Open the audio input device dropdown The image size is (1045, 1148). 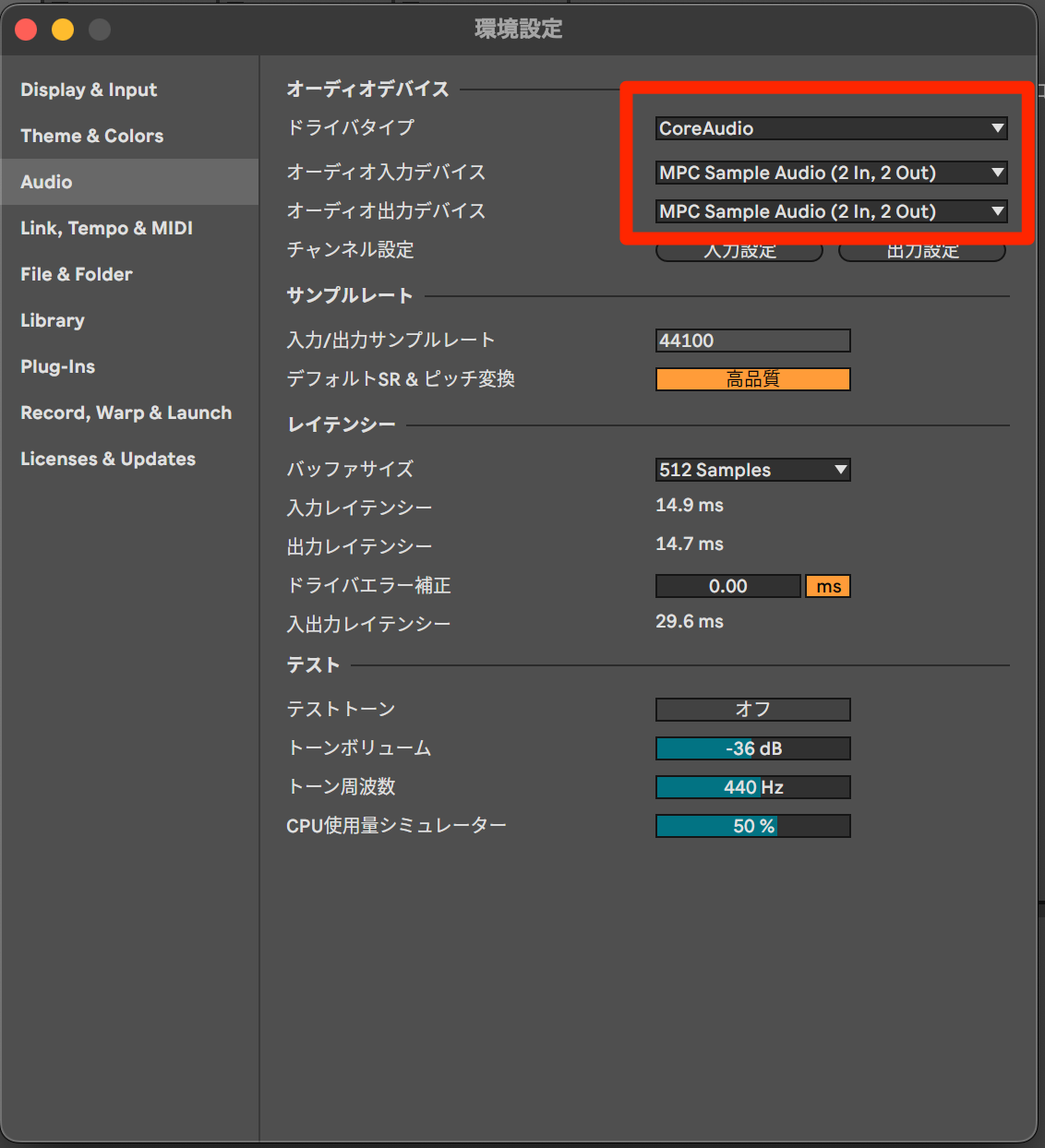click(831, 173)
